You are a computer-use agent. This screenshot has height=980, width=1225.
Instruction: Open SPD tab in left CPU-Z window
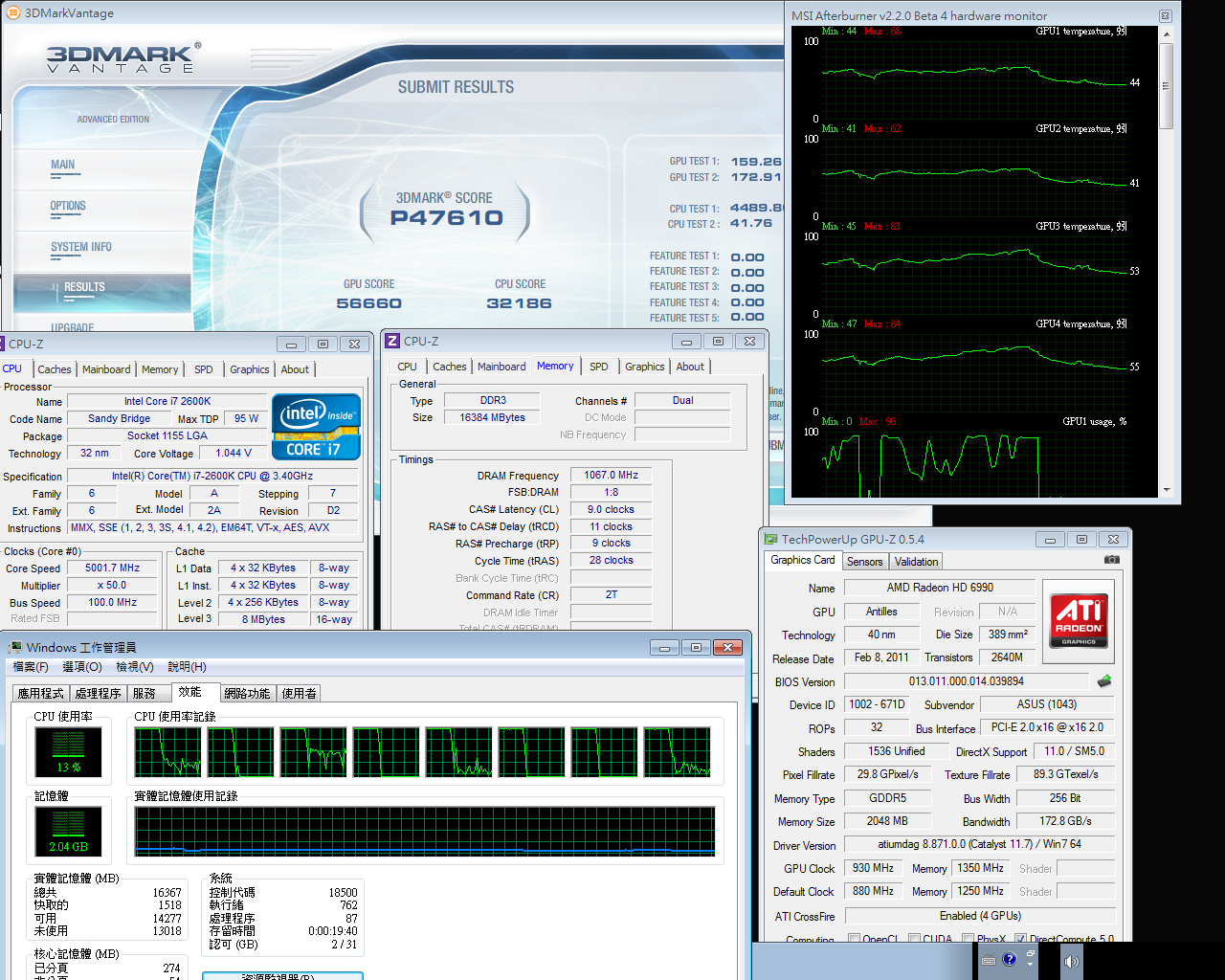pos(204,369)
